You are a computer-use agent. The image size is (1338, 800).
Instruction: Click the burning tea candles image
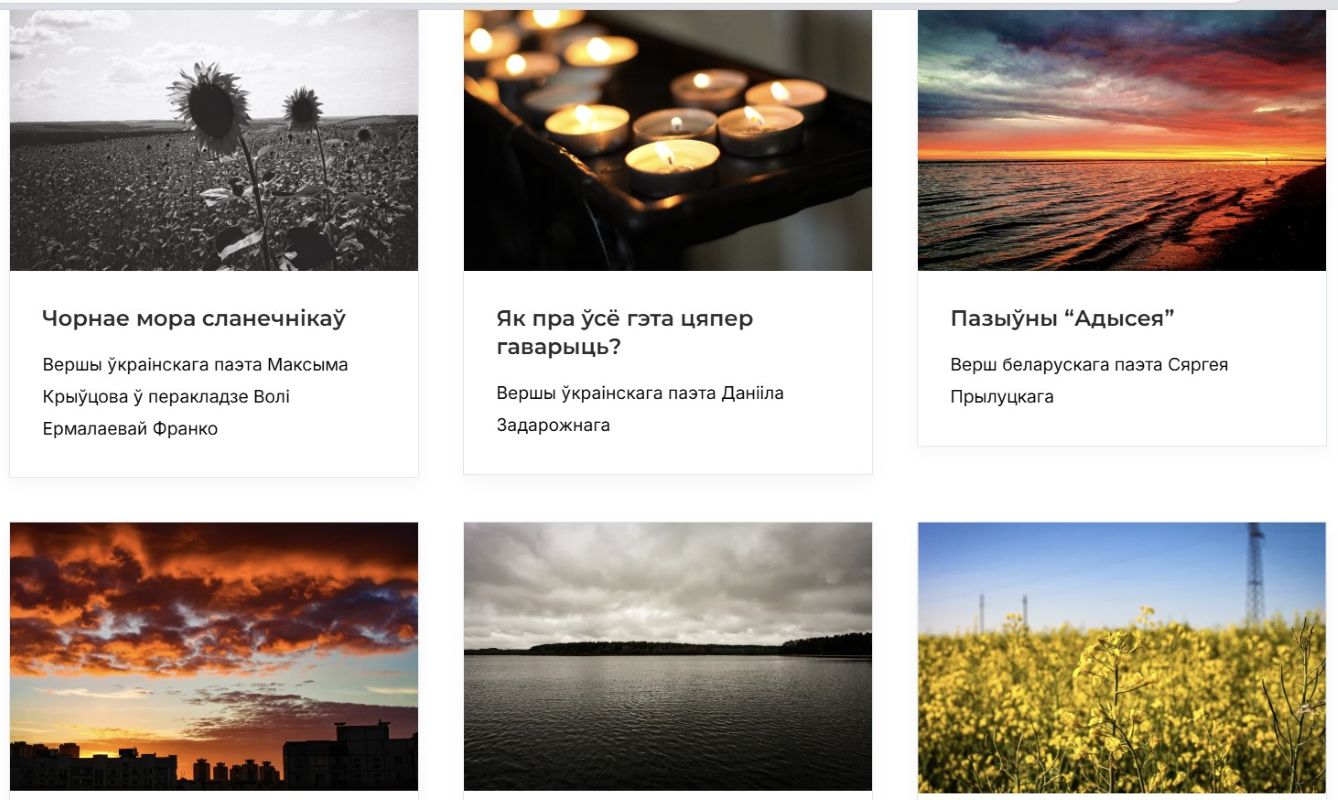(x=668, y=140)
